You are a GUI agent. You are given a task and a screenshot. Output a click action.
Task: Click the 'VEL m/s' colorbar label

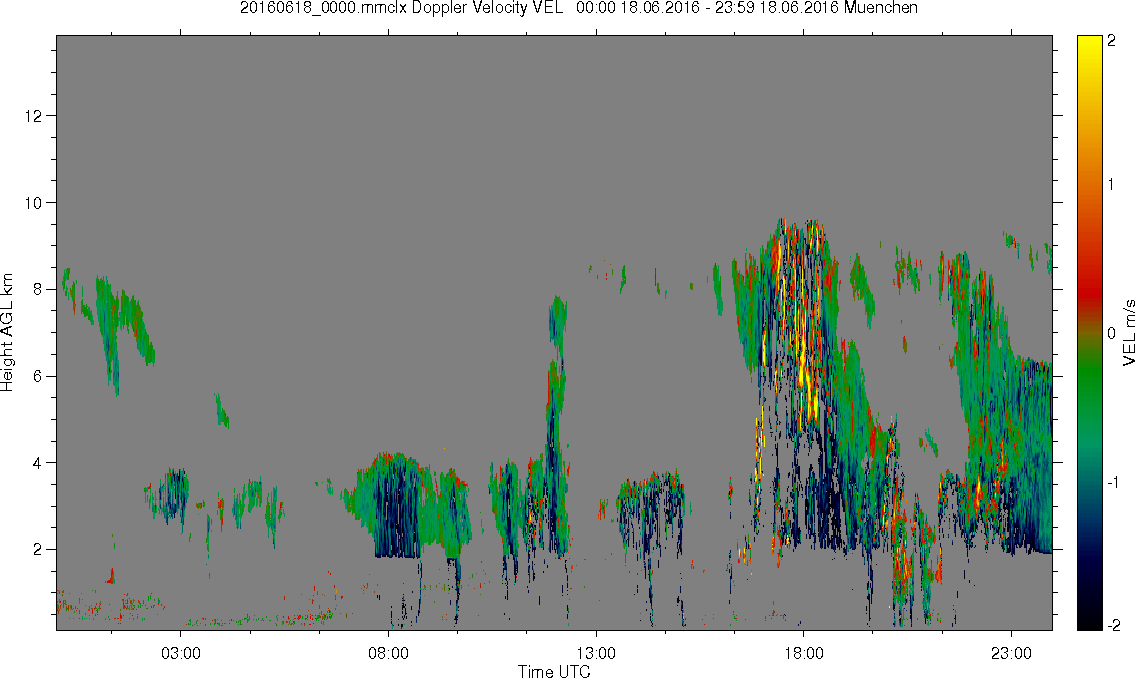click(1128, 333)
